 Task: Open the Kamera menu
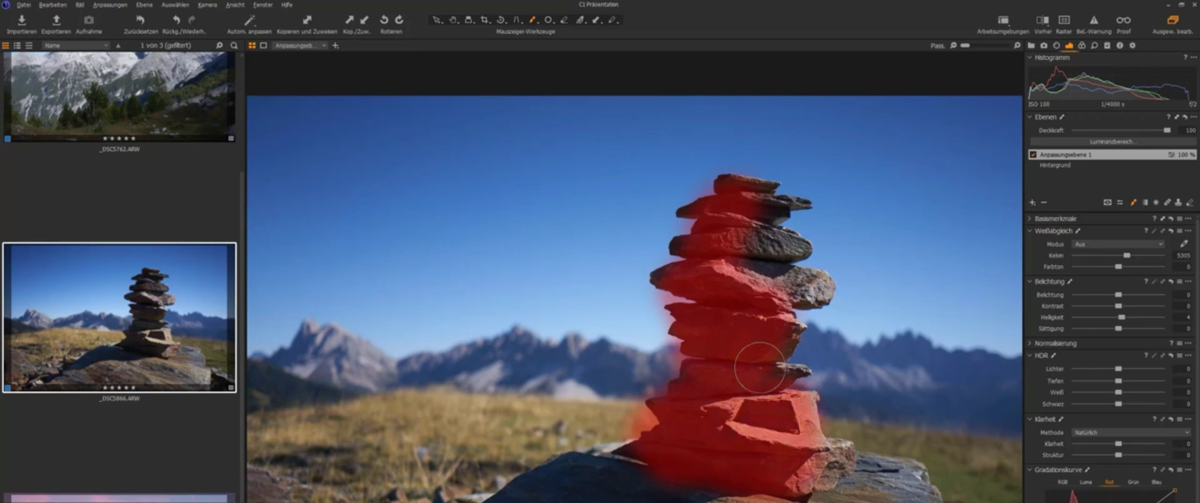point(207,4)
